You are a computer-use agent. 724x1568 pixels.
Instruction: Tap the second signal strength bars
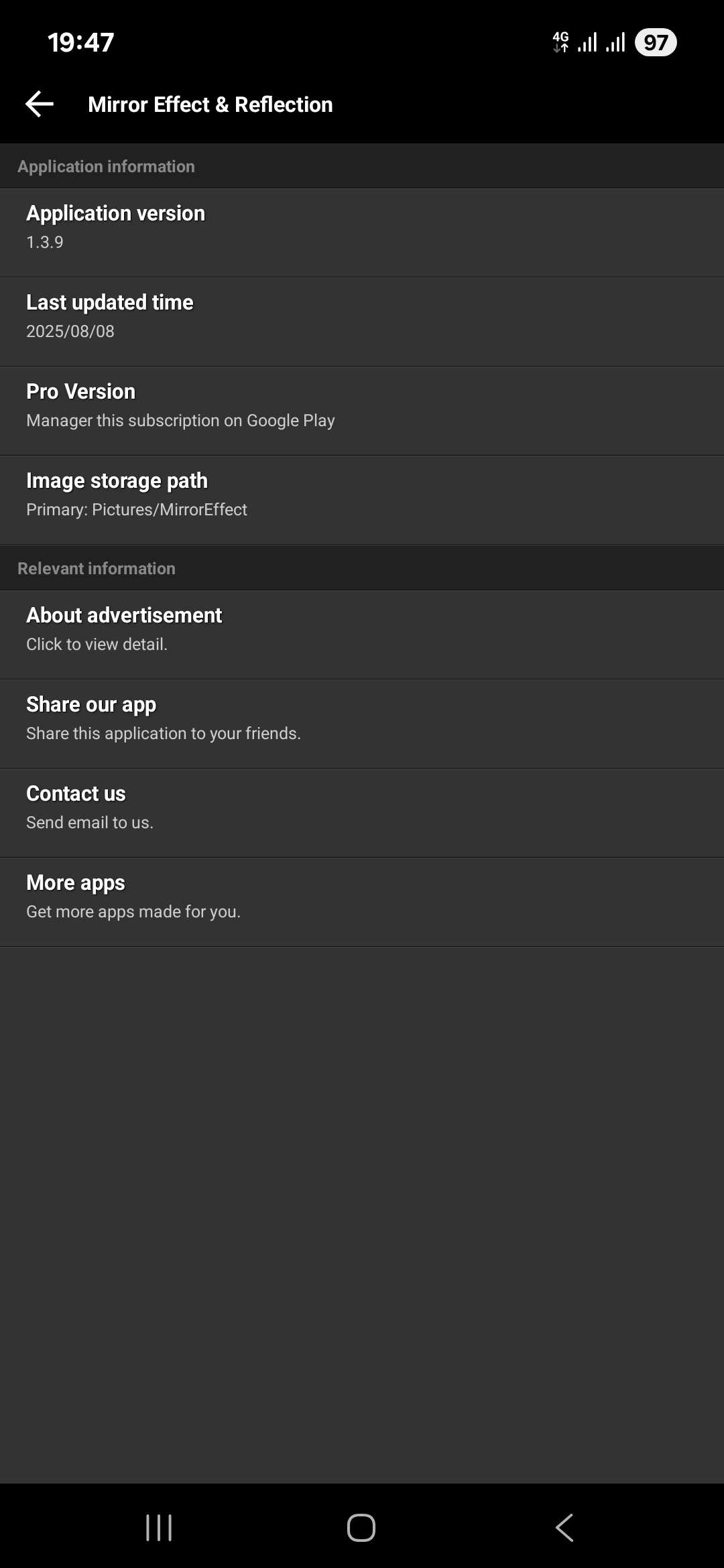coord(615,42)
